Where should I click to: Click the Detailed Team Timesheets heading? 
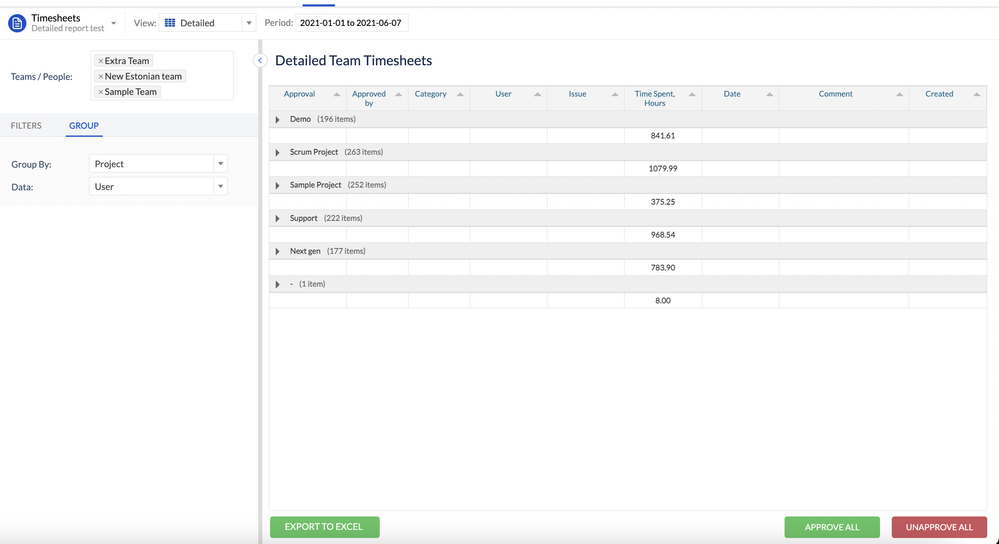[x=354, y=61]
